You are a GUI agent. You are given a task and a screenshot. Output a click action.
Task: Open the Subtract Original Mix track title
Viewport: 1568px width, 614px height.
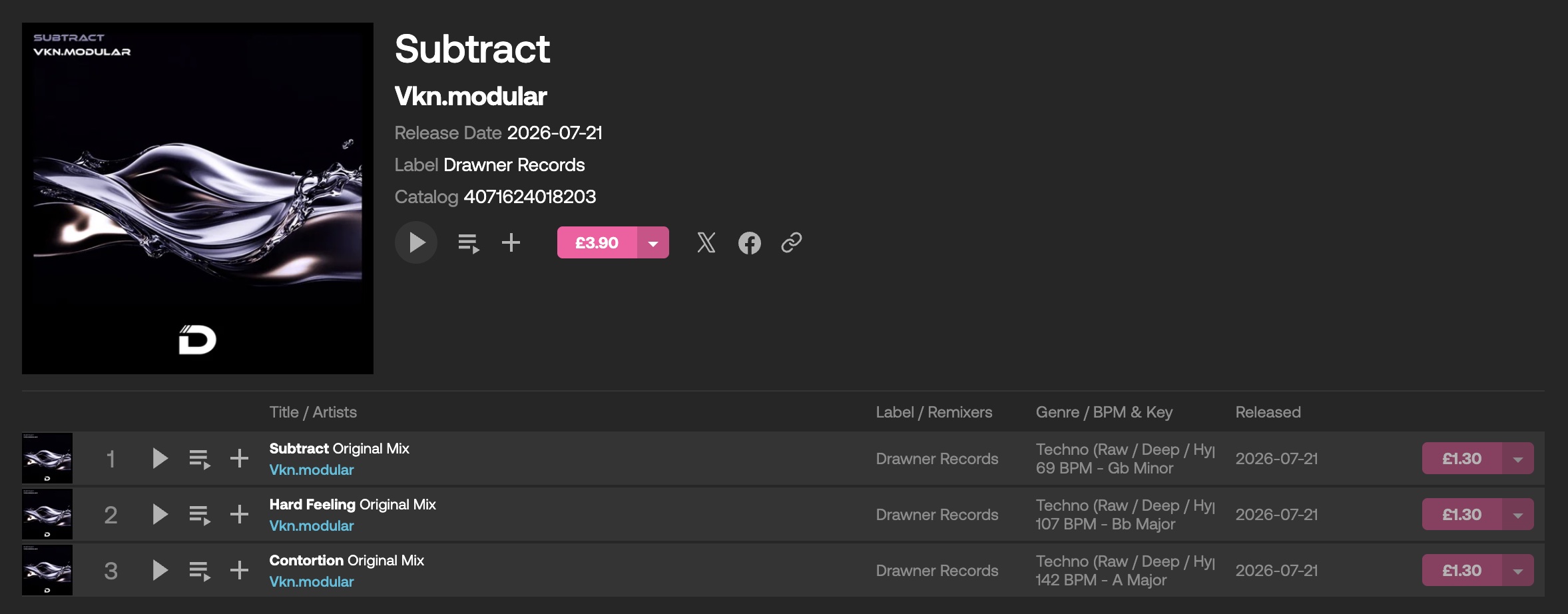(340, 449)
